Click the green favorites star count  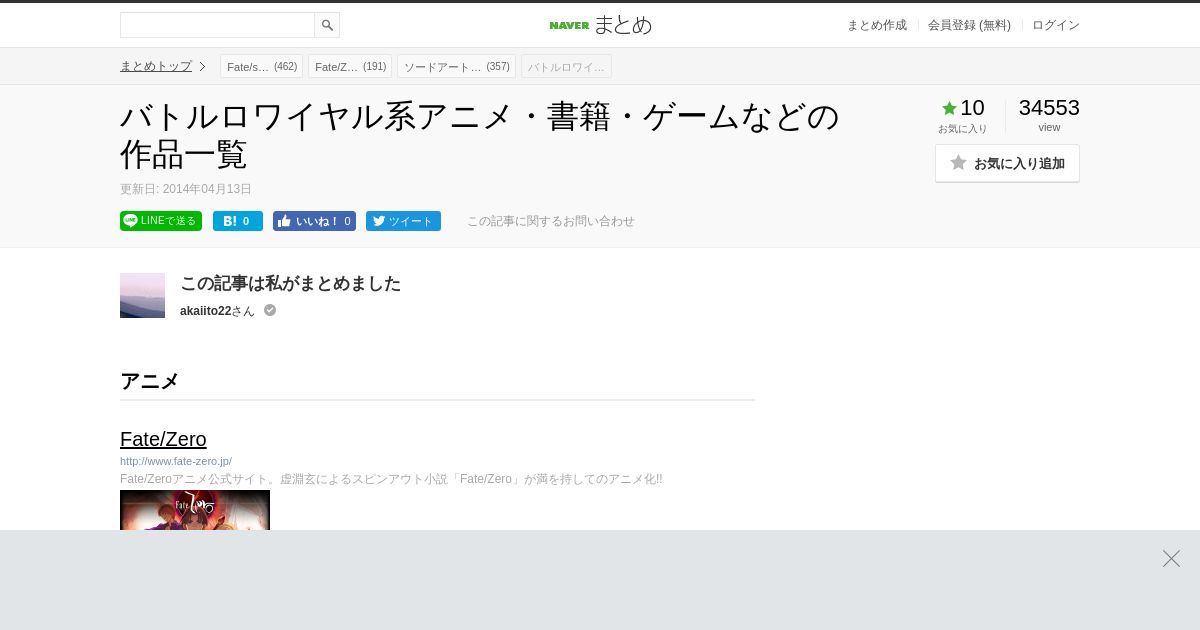(963, 108)
